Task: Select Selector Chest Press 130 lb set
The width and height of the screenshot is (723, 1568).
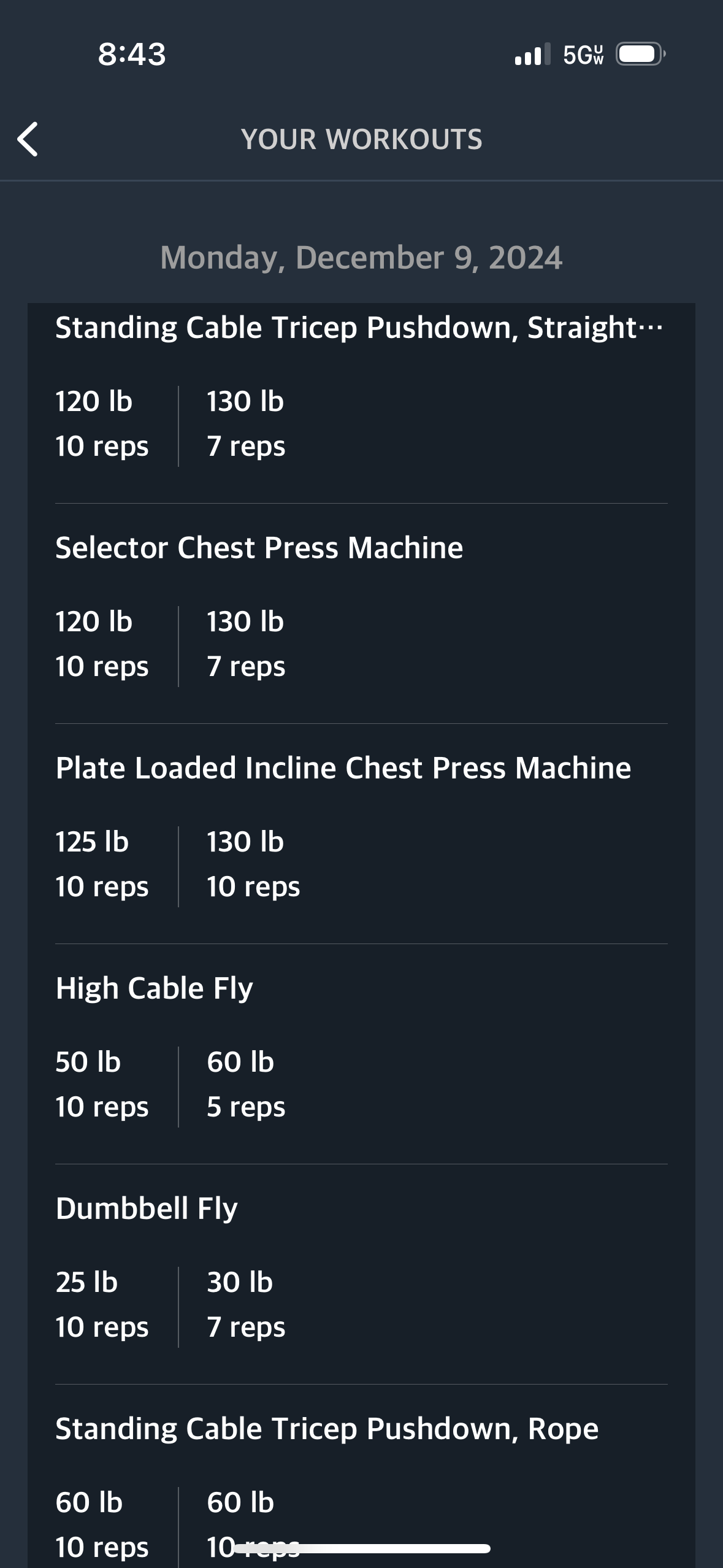Action: 246,644
